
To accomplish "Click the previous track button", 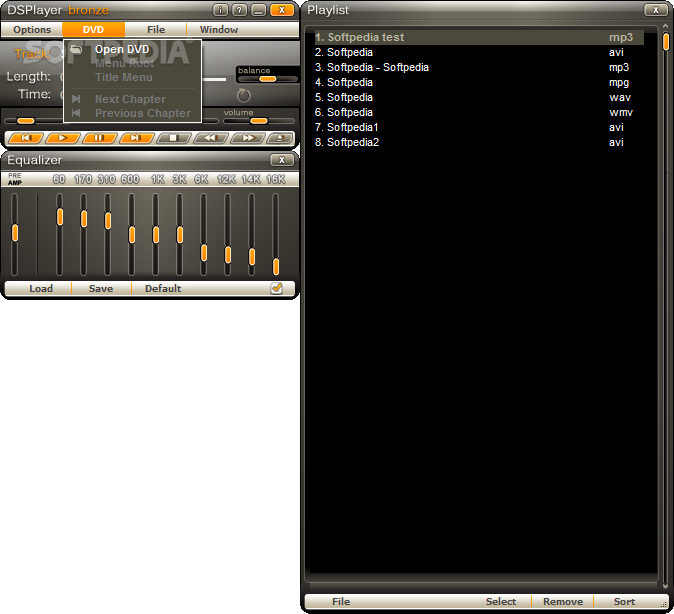I will pos(26,138).
